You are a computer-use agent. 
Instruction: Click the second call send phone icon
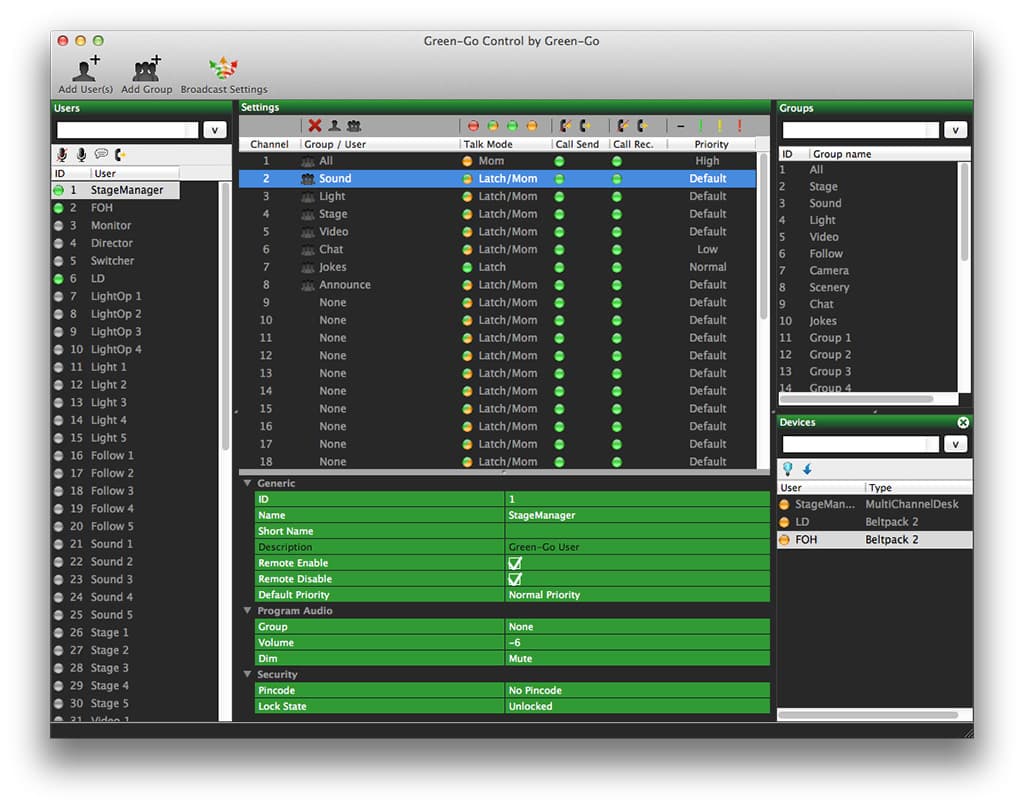pyautogui.click(x=585, y=125)
